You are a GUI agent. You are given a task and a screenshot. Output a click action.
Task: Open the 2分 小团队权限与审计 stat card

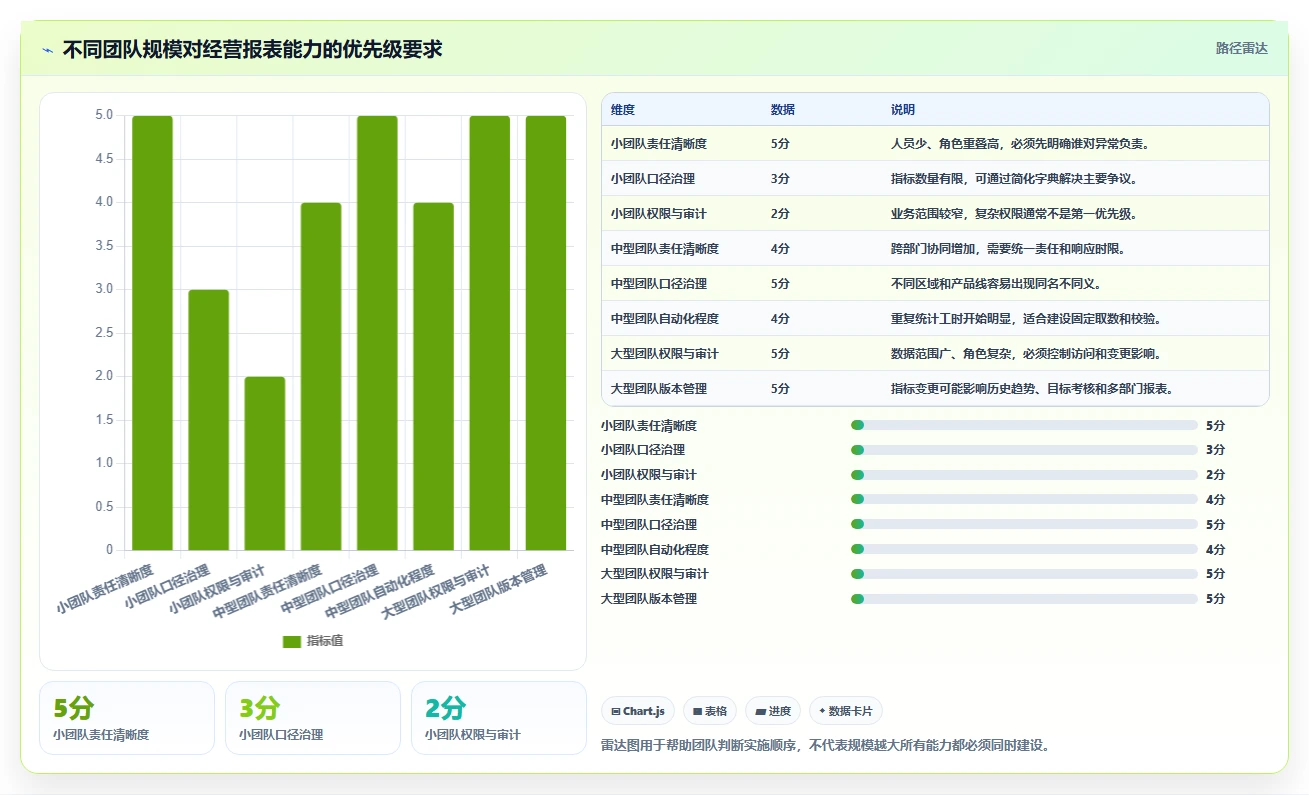499,718
